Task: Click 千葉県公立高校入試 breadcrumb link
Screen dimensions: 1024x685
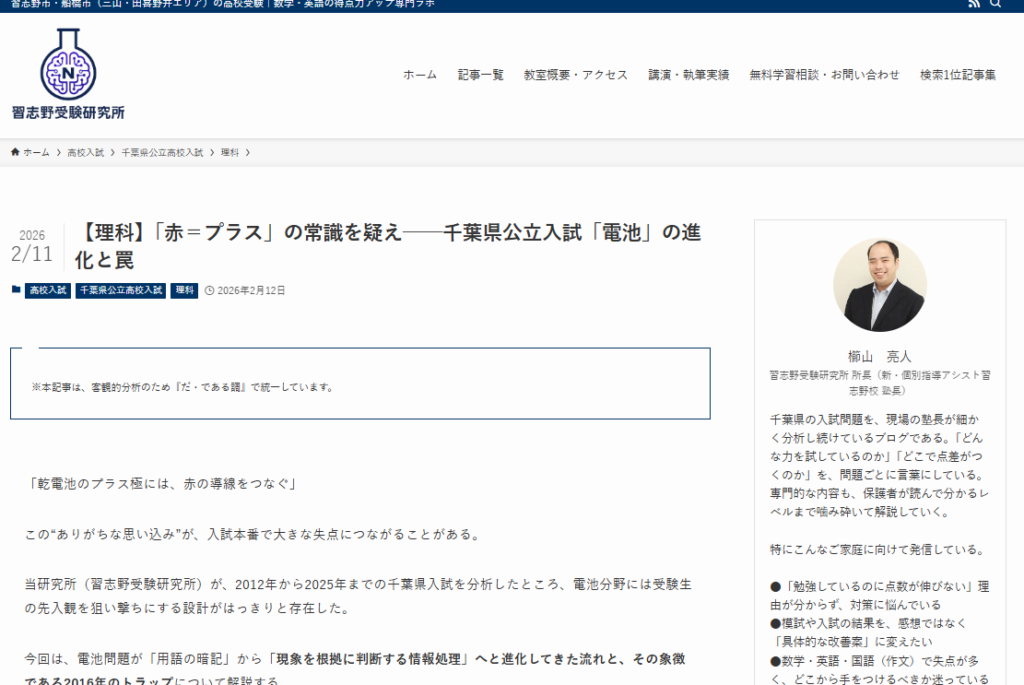Action: [x=162, y=153]
